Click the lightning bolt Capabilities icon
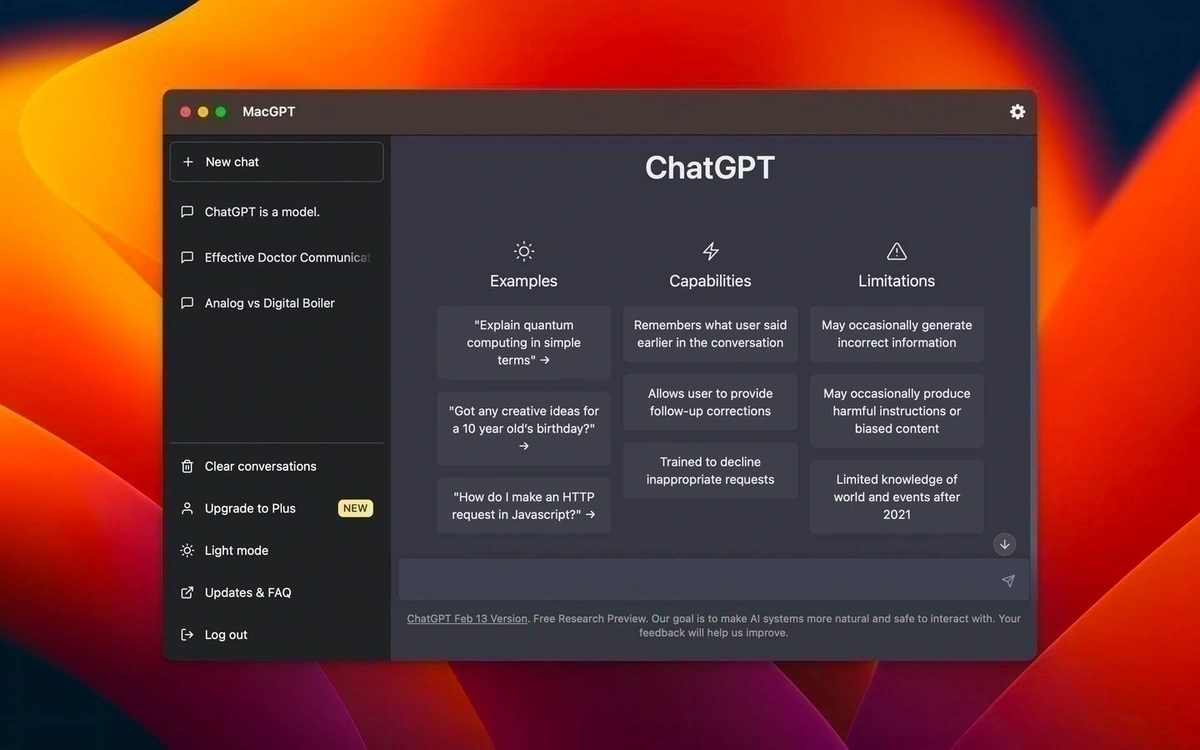The image size is (1200, 750). 710,251
